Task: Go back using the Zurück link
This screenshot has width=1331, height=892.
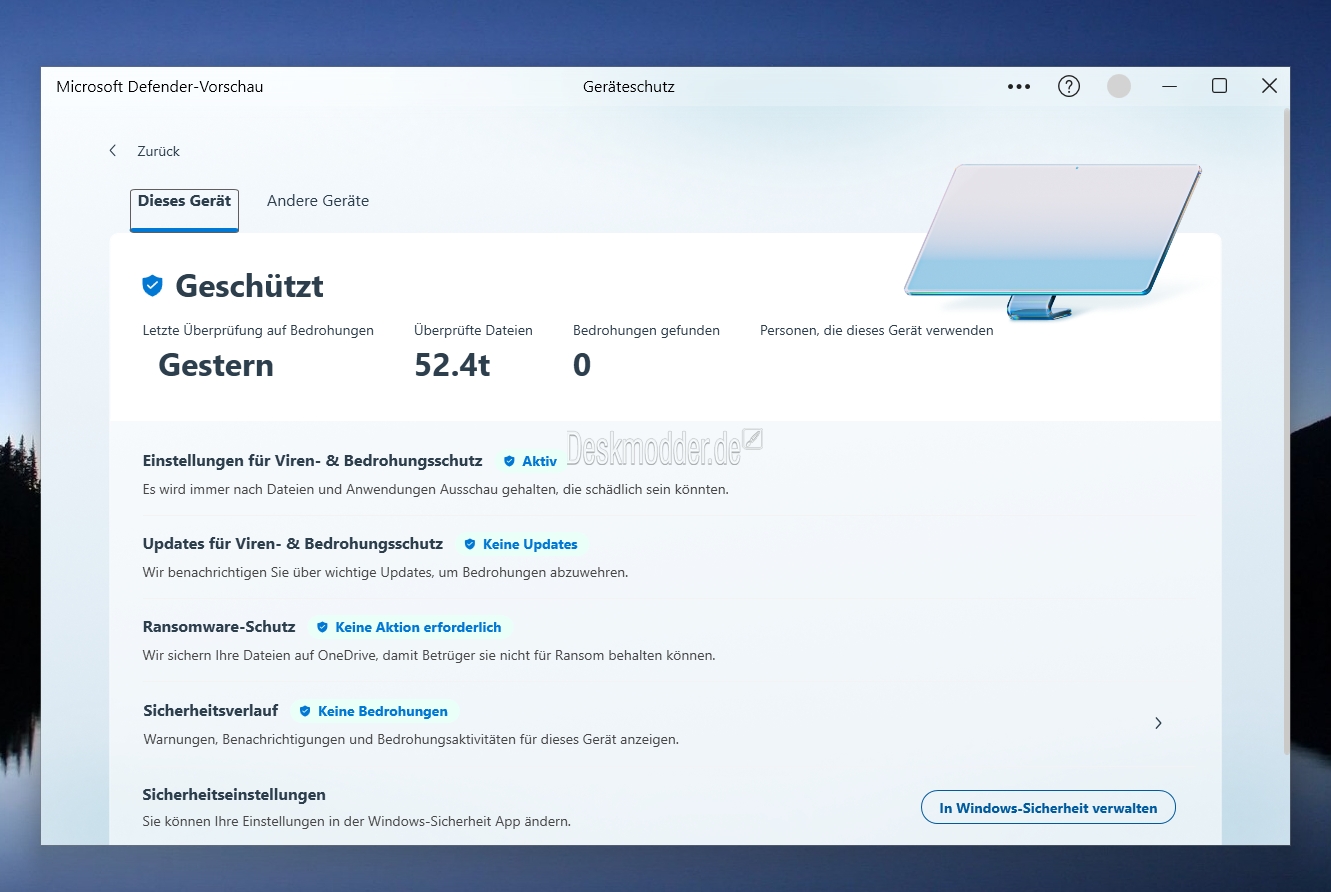Action: pyautogui.click(x=159, y=151)
